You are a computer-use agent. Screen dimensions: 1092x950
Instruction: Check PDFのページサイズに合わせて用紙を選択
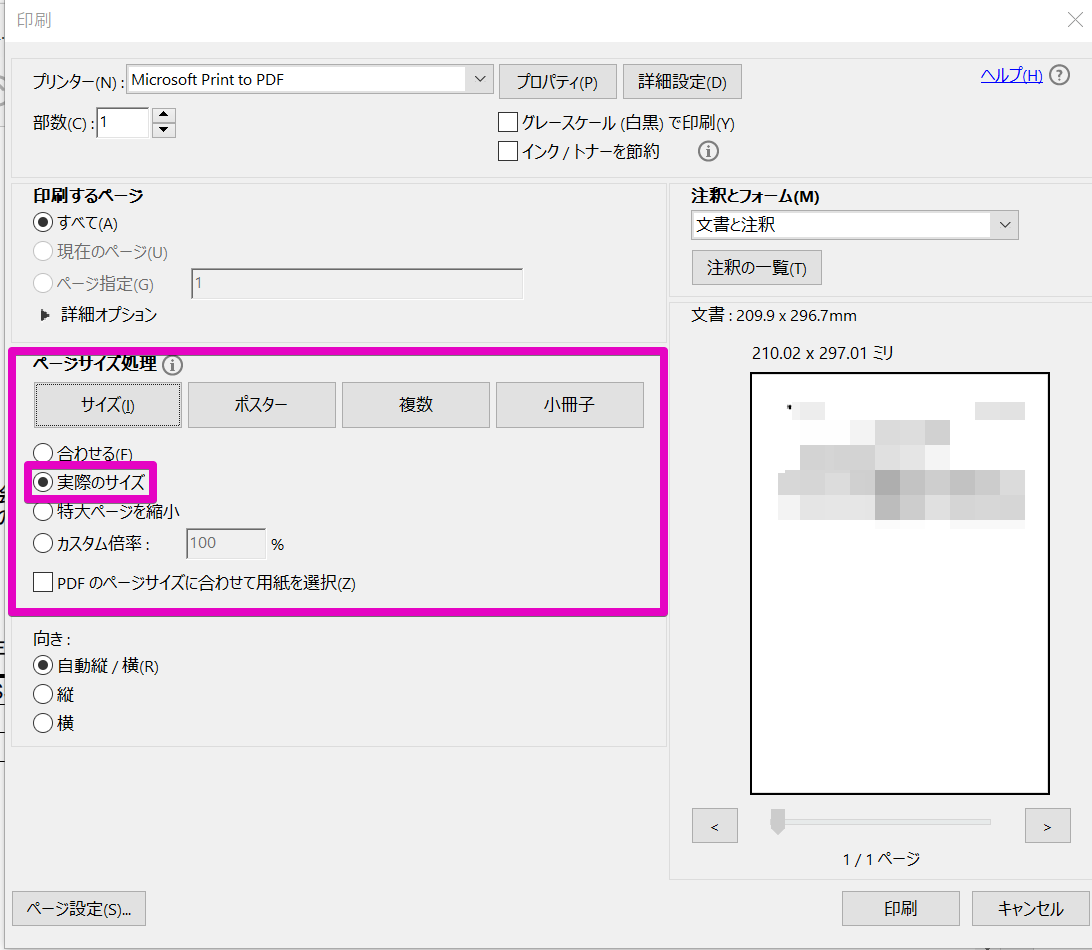pos(43,582)
